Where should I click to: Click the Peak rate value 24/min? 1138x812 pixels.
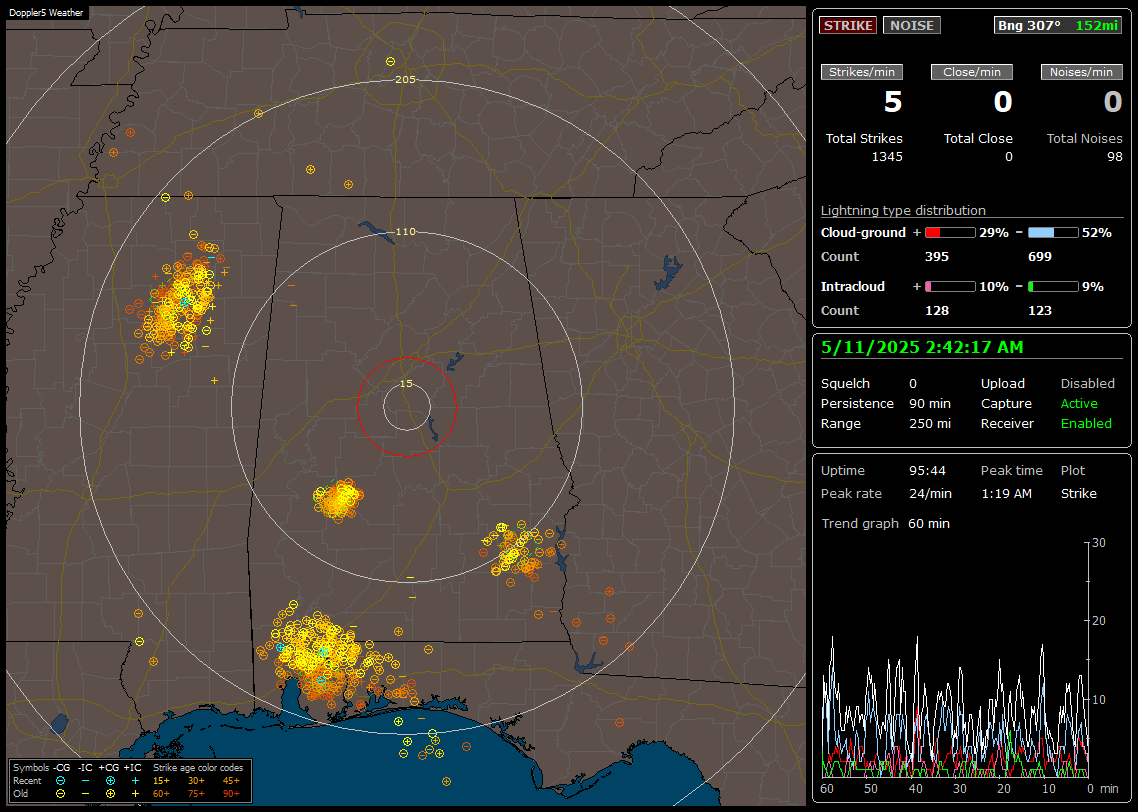(930, 493)
